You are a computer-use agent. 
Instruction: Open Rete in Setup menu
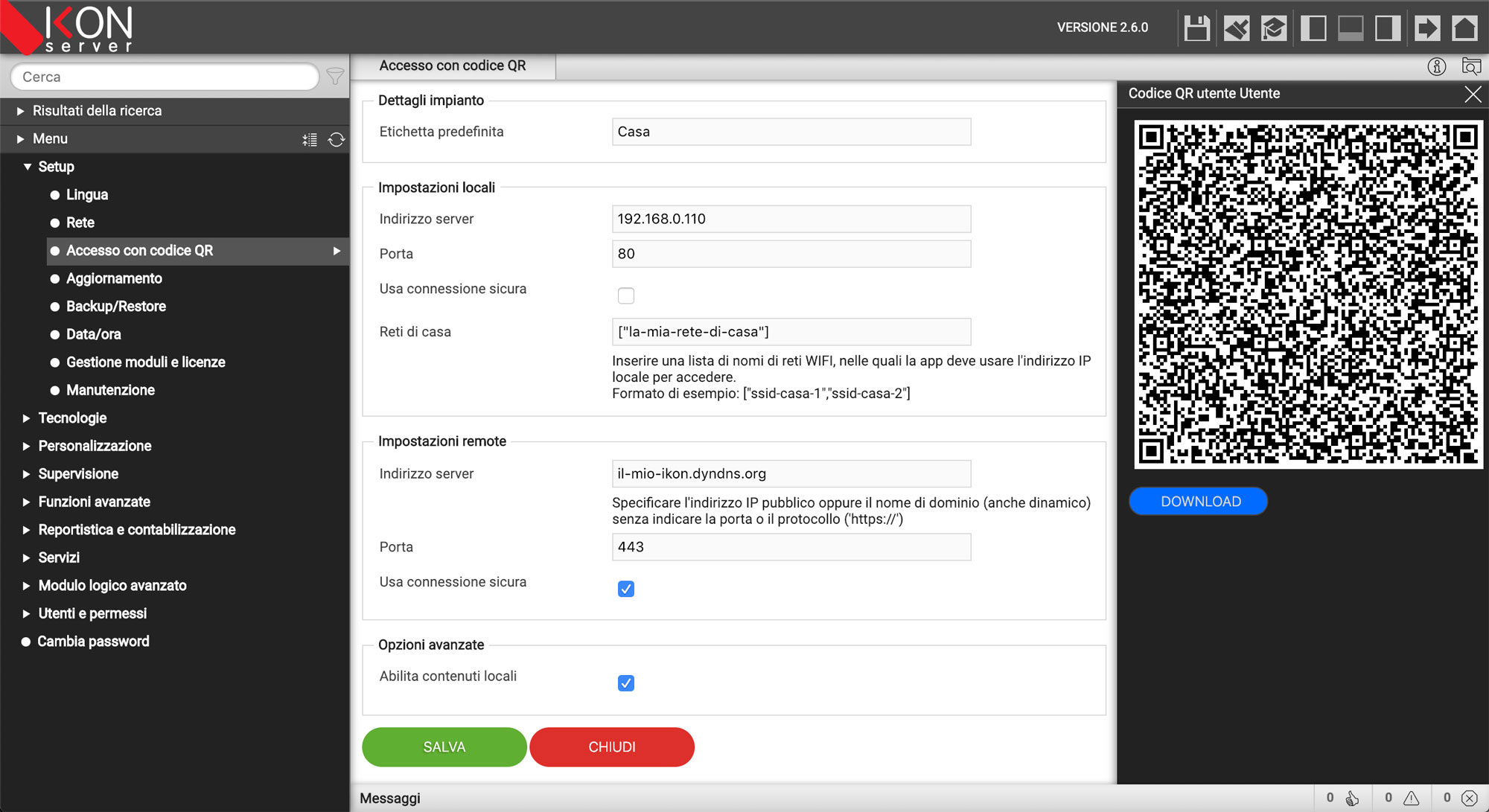[80, 223]
